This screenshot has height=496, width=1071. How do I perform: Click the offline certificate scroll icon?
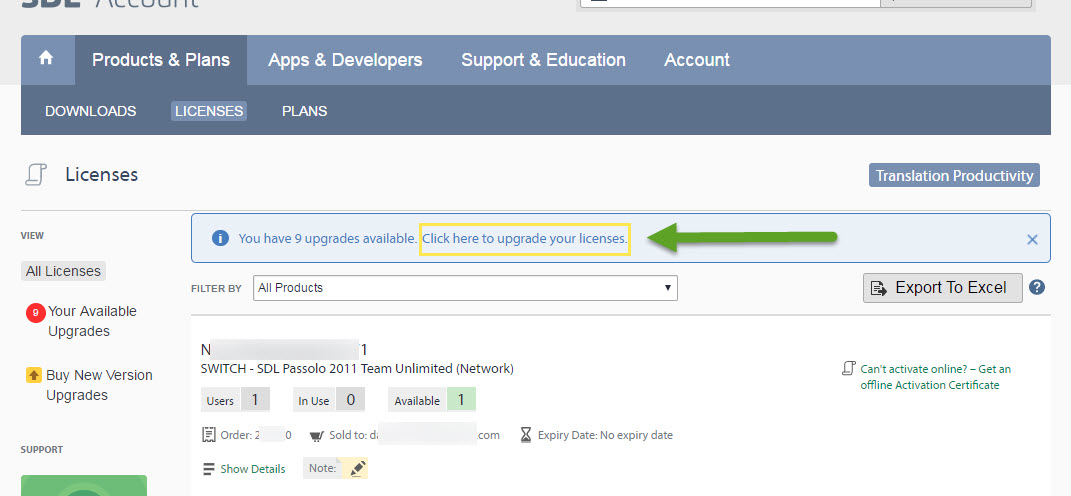tap(848, 369)
